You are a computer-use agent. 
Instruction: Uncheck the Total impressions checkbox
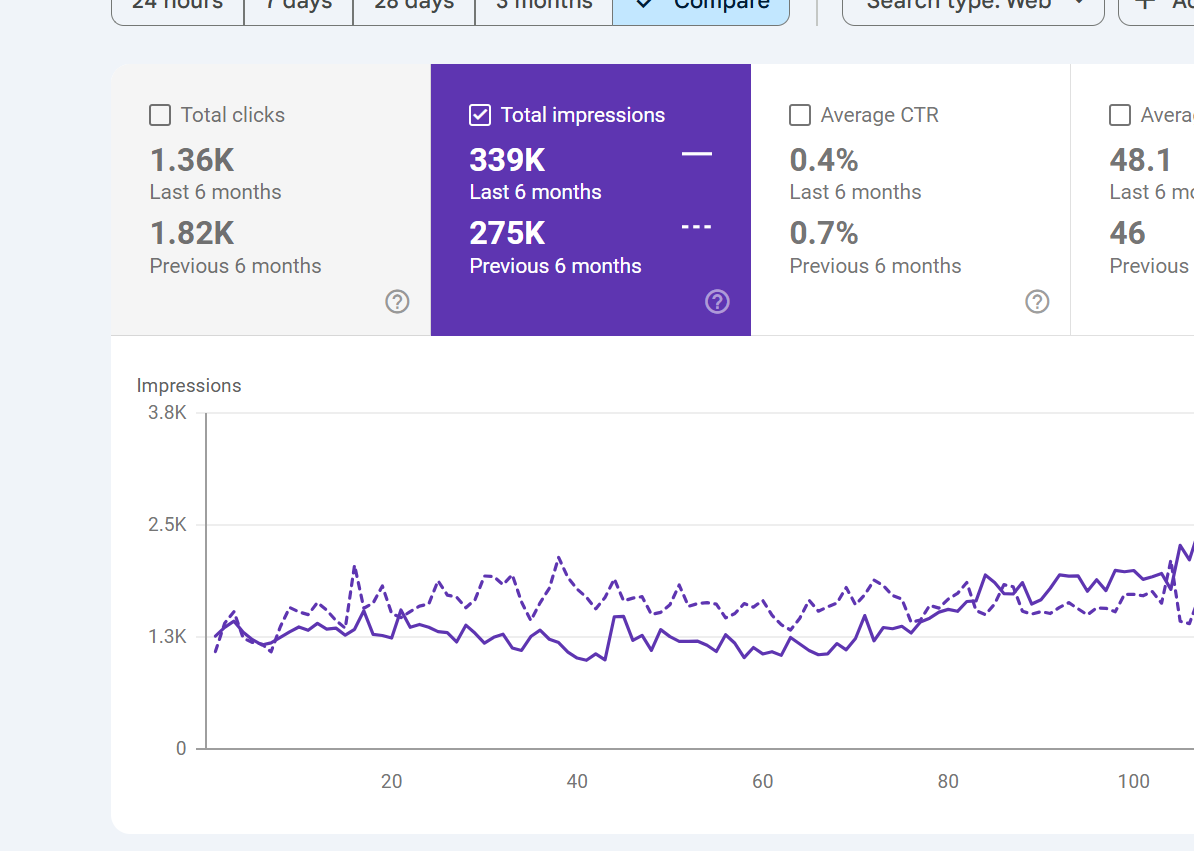[x=480, y=115]
